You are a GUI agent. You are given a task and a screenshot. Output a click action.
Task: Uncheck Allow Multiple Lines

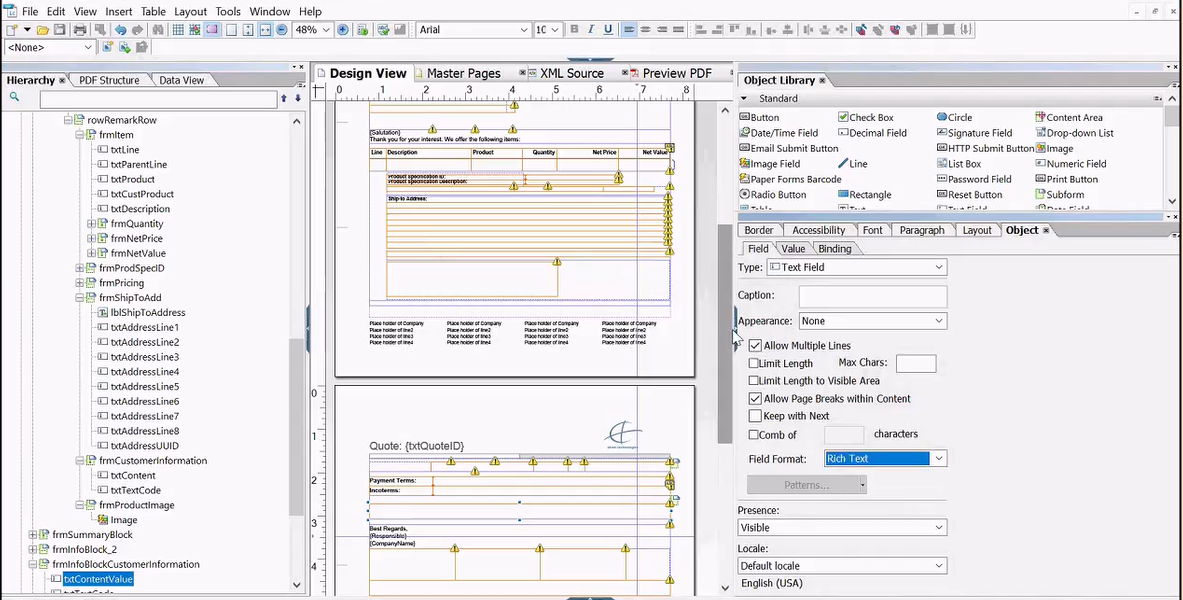[755, 346]
